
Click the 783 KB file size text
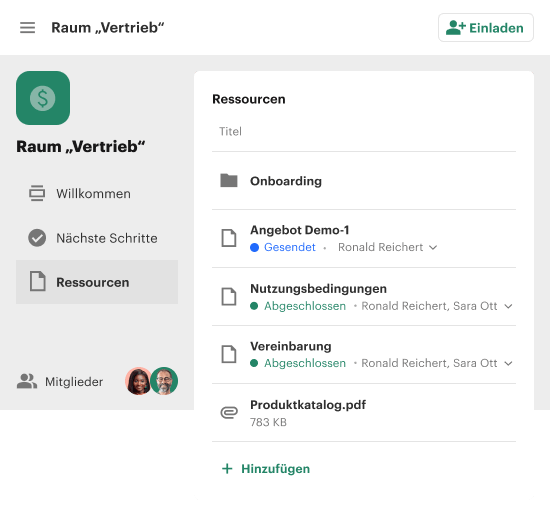(268, 423)
